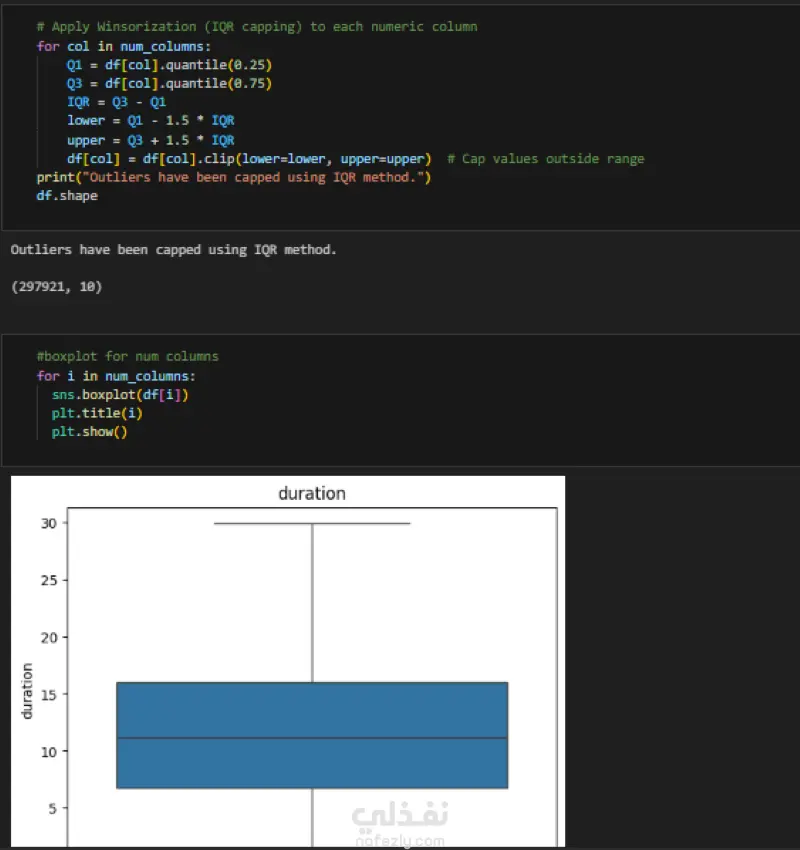Click the print statement in the first cell
The width and height of the screenshot is (800, 850).
tap(233, 177)
